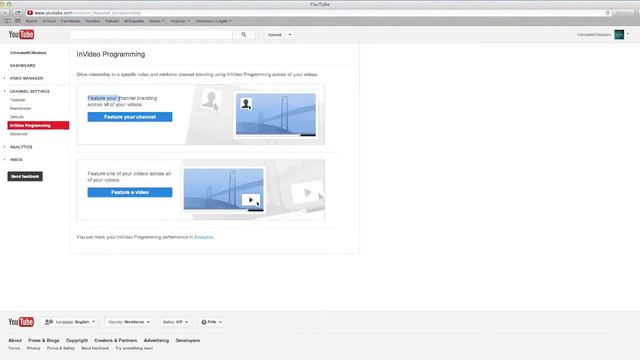
Task: Open the reading list icon in the bookmarks bar
Action: (7, 21)
